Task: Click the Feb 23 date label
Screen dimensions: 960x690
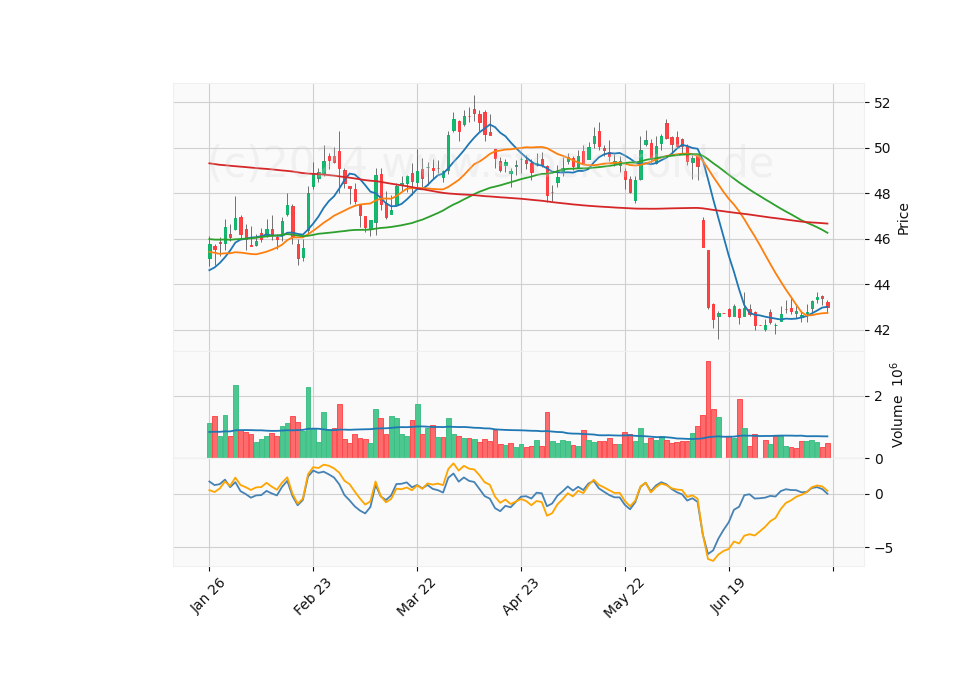Action: pos(312,596)
